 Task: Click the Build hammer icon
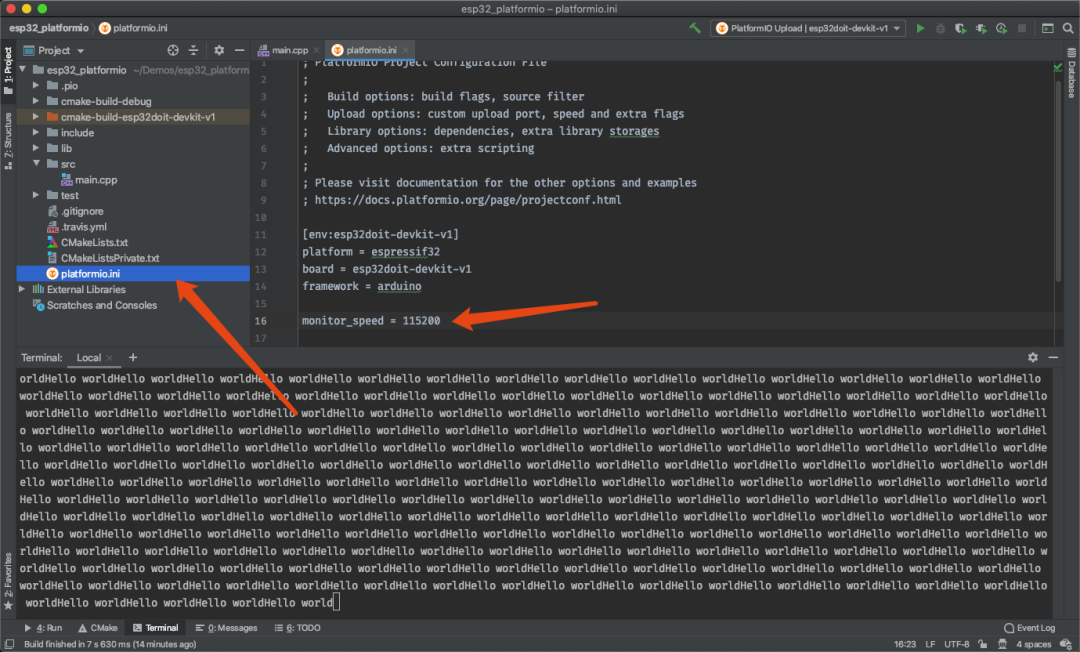pos(695,29)
